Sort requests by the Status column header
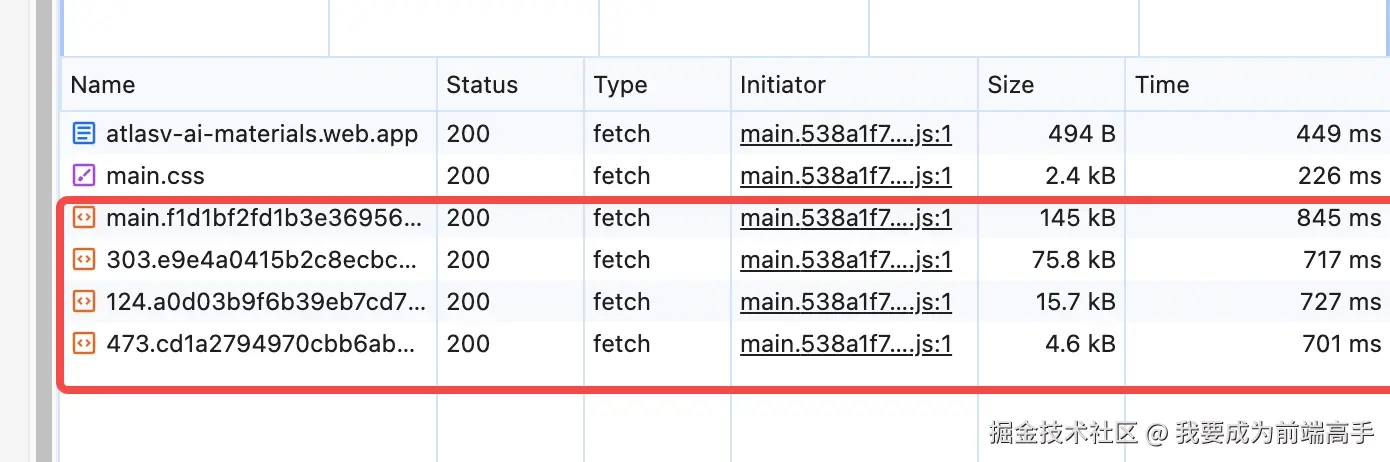 pyautogui.click(x=482, y=85)
